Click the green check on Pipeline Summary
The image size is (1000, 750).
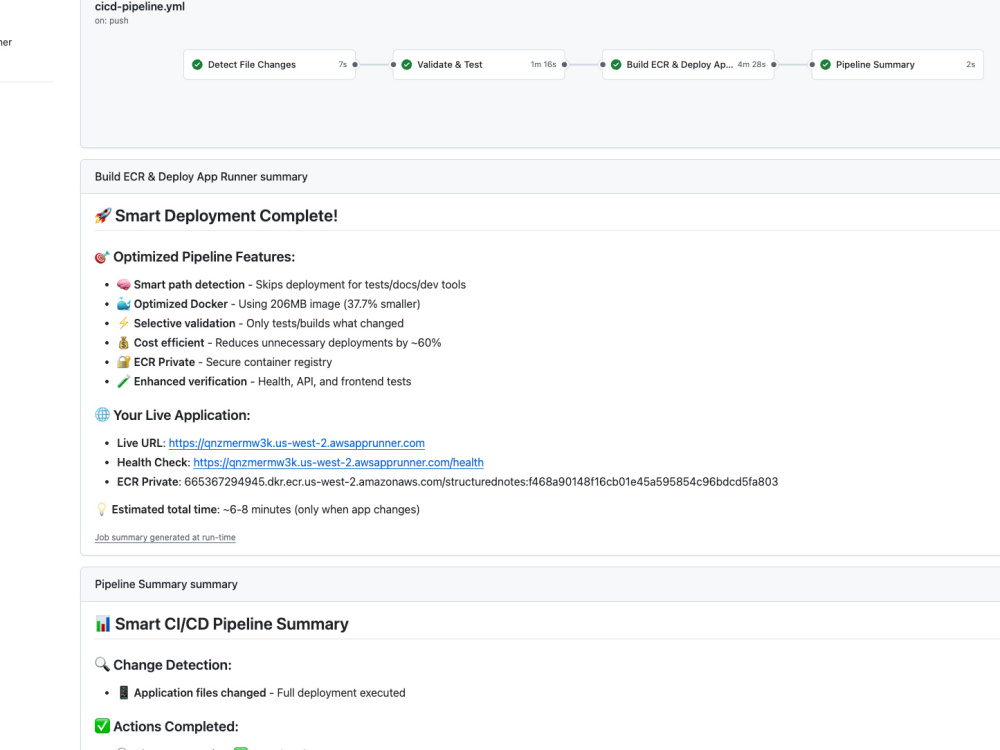tap(825, 64)
